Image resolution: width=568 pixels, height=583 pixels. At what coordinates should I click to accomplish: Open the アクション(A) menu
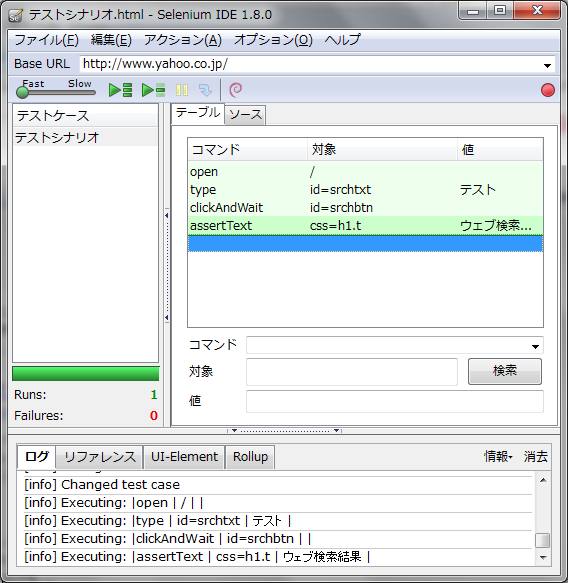[x=183, y=40]
